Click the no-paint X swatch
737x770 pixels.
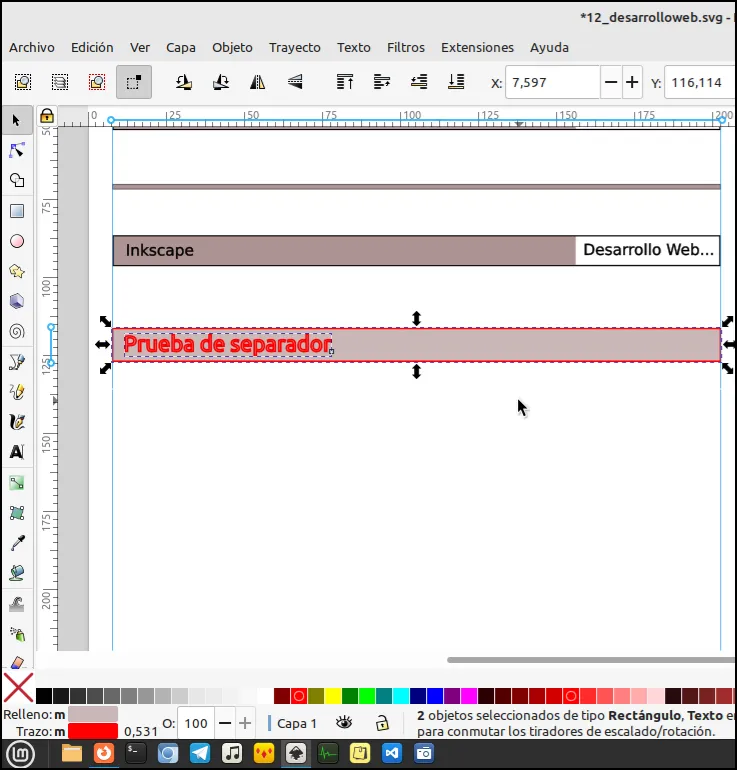(19, 688)
